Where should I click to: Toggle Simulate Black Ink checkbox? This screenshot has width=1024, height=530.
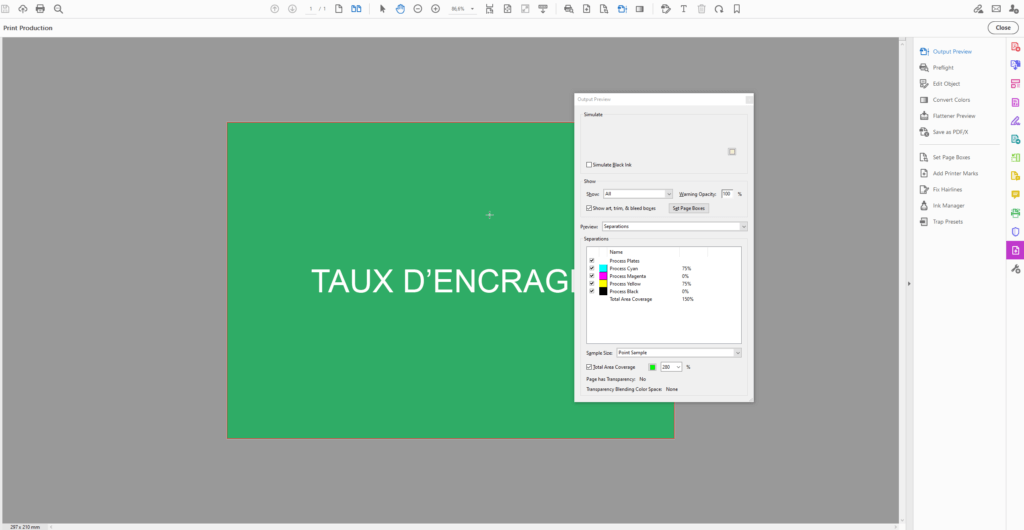coord(589,165)
